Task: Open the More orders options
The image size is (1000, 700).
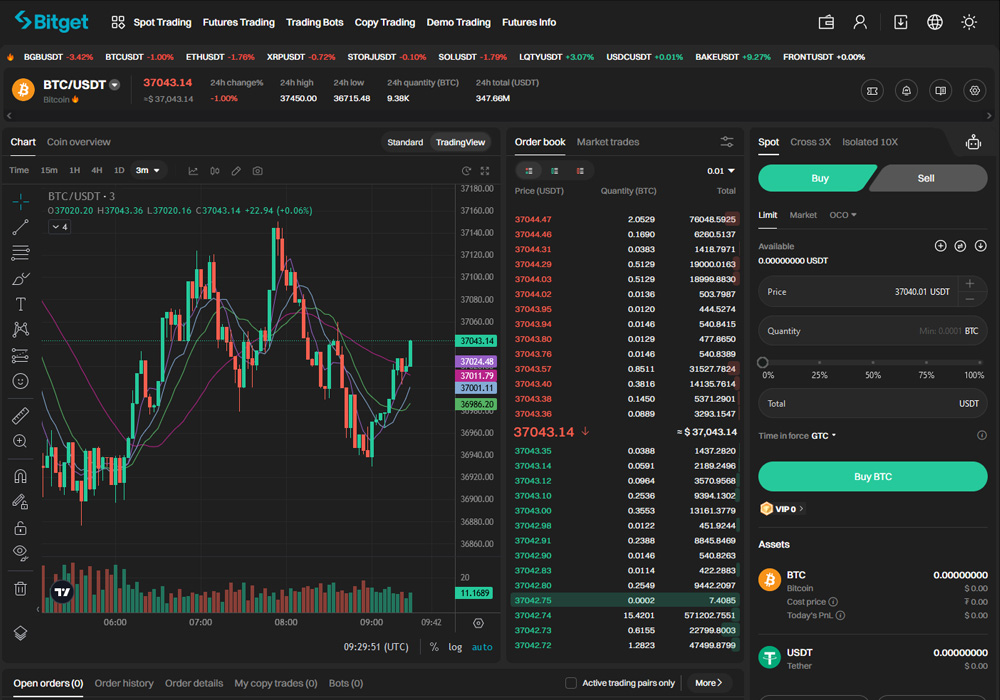Action: click(709, 683)
